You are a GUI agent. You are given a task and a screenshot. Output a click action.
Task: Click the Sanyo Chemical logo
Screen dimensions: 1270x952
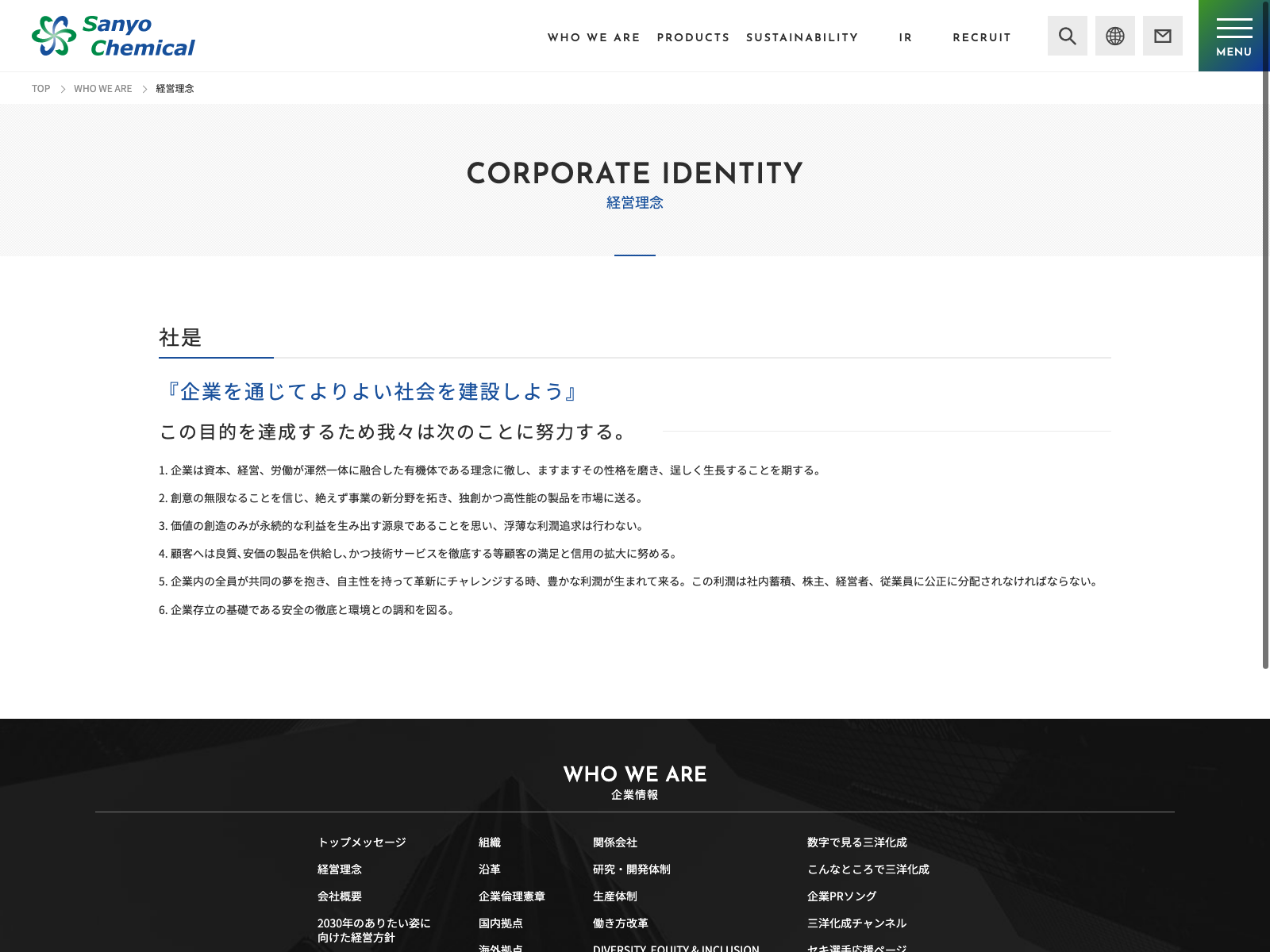pos(114,36)
